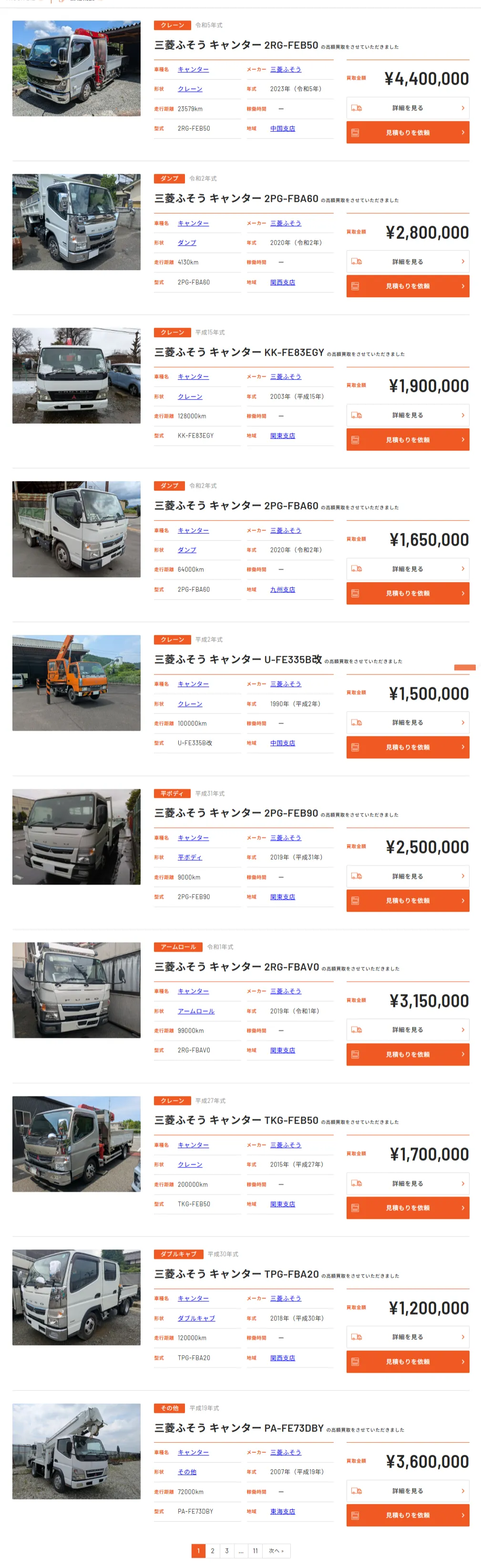
Task: Click chevron on ¥4,400,000 estimate request button
Action: (x=463, y=132)
